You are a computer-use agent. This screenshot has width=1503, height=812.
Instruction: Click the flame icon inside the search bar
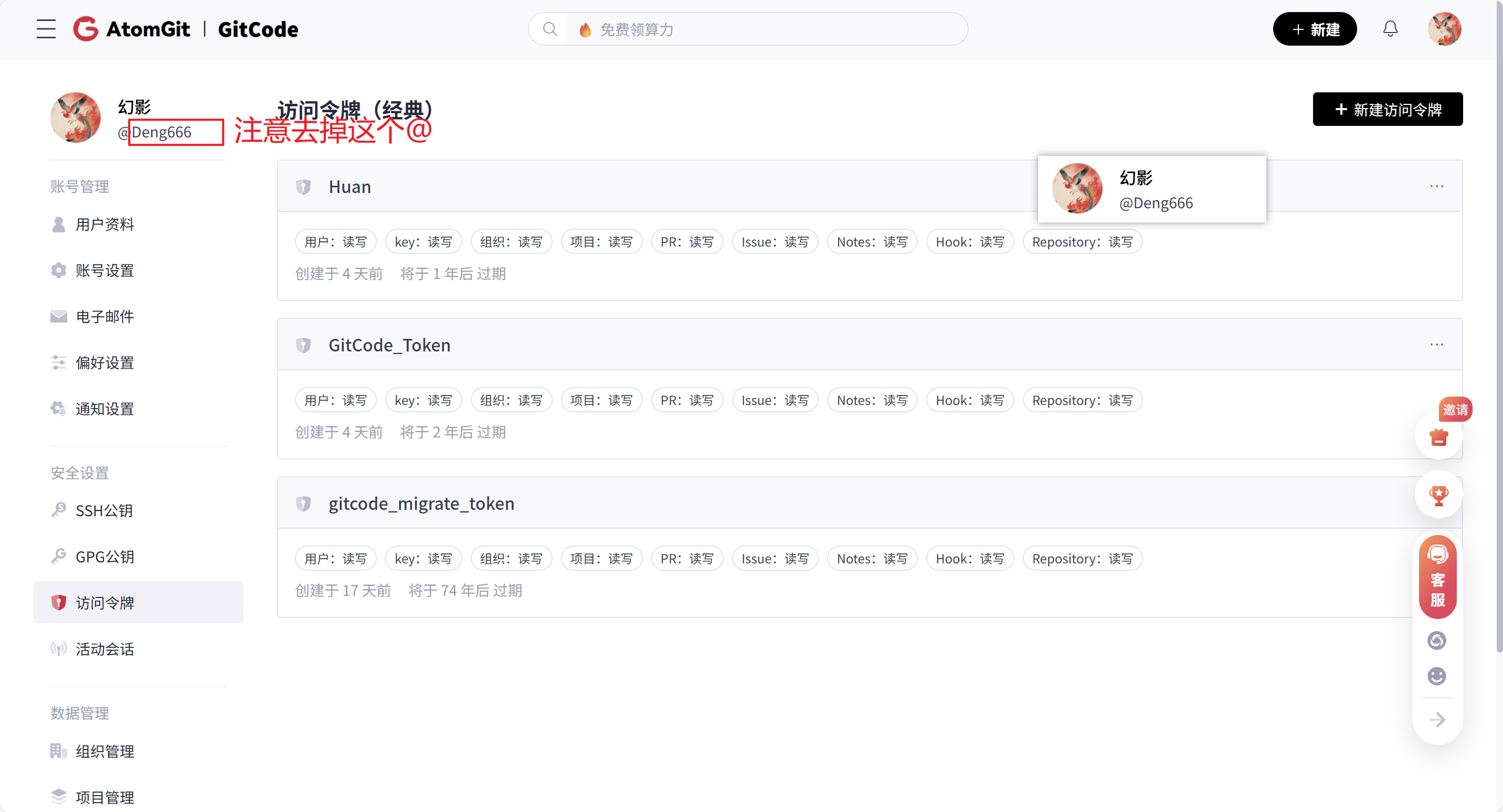[585, 28]
